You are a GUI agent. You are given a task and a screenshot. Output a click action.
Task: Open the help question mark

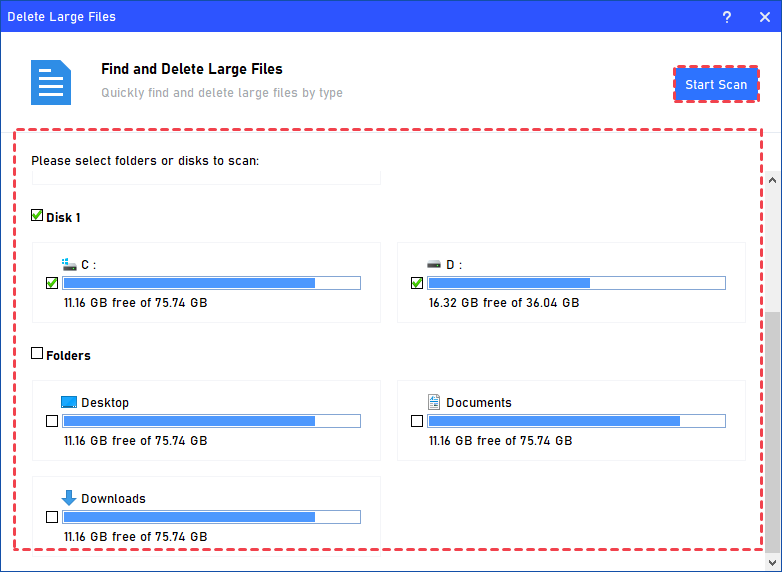pos(726,16)
